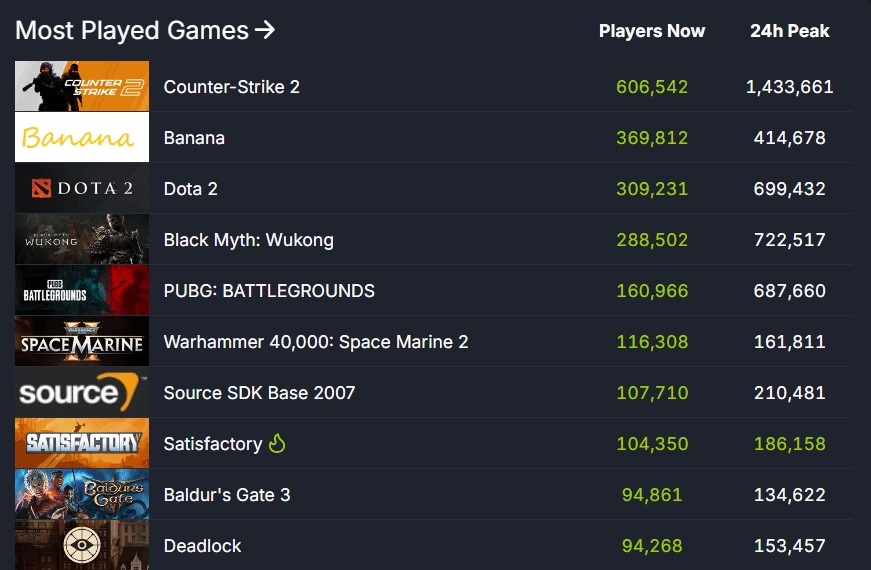Screen dimensions: 871x570
Task: Open the Dota 2 logo thumbnail
Action: click(82, 189)
